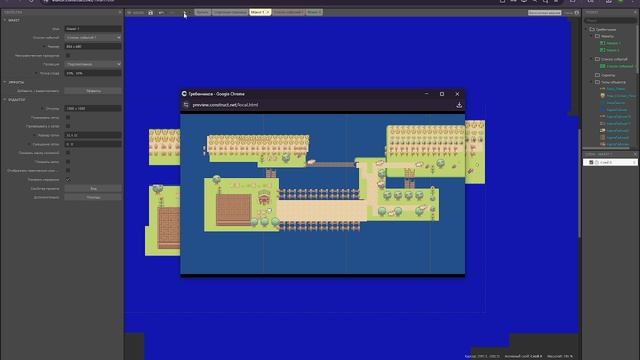This screenshot has width=640, height=360.
Task: Click the layout name field showing Макет 1
Action: 93,29
